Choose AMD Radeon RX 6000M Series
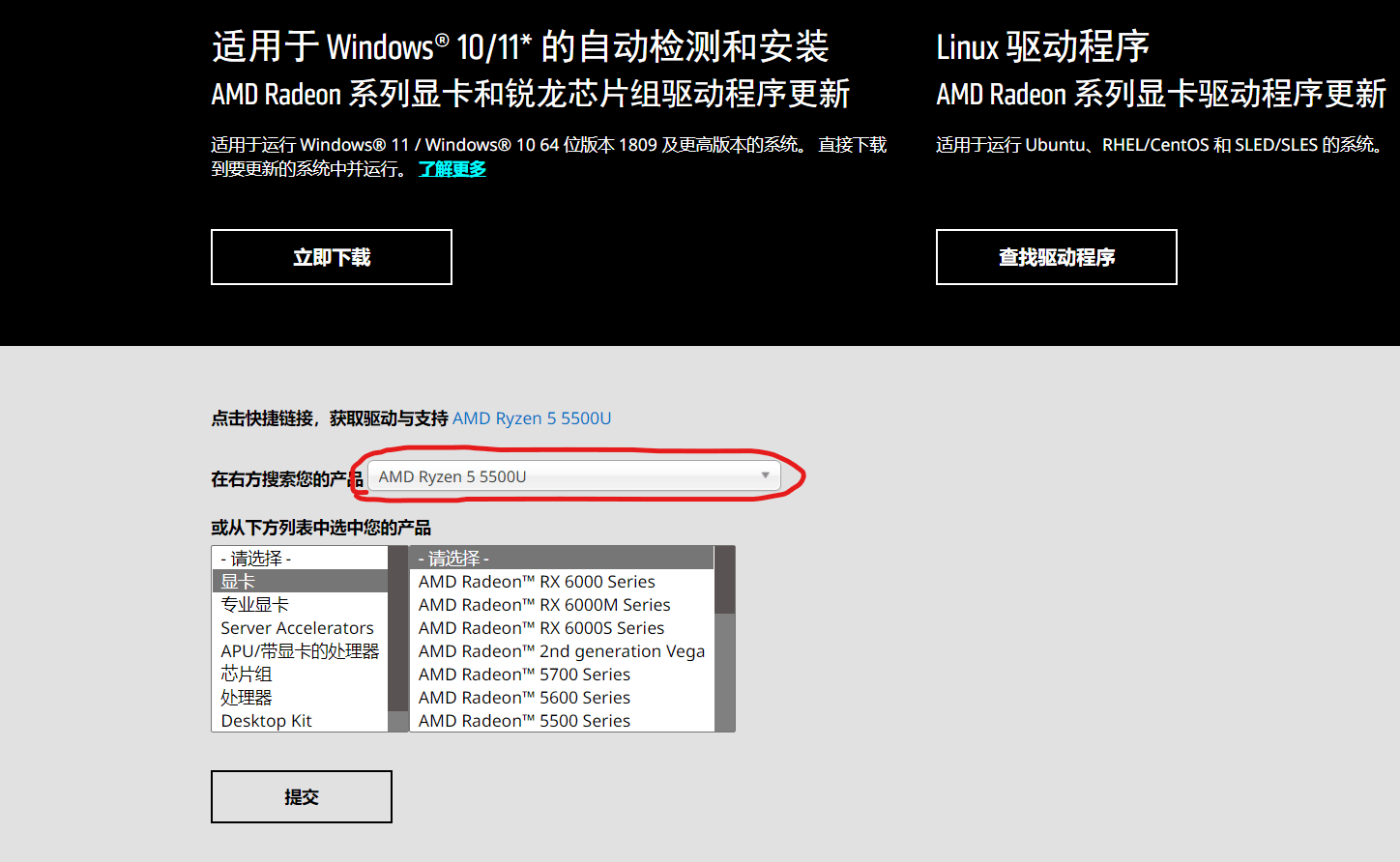The height and width of the screenshot is (862, 1400). coord(562,604)
